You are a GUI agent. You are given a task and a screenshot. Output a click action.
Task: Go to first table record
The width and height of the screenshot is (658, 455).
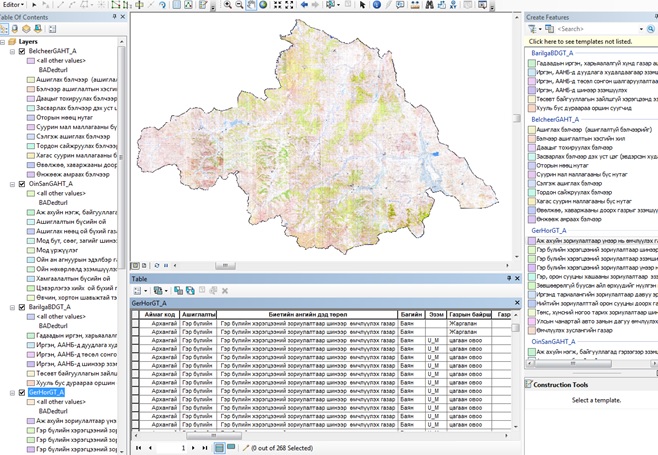(139, 448)
